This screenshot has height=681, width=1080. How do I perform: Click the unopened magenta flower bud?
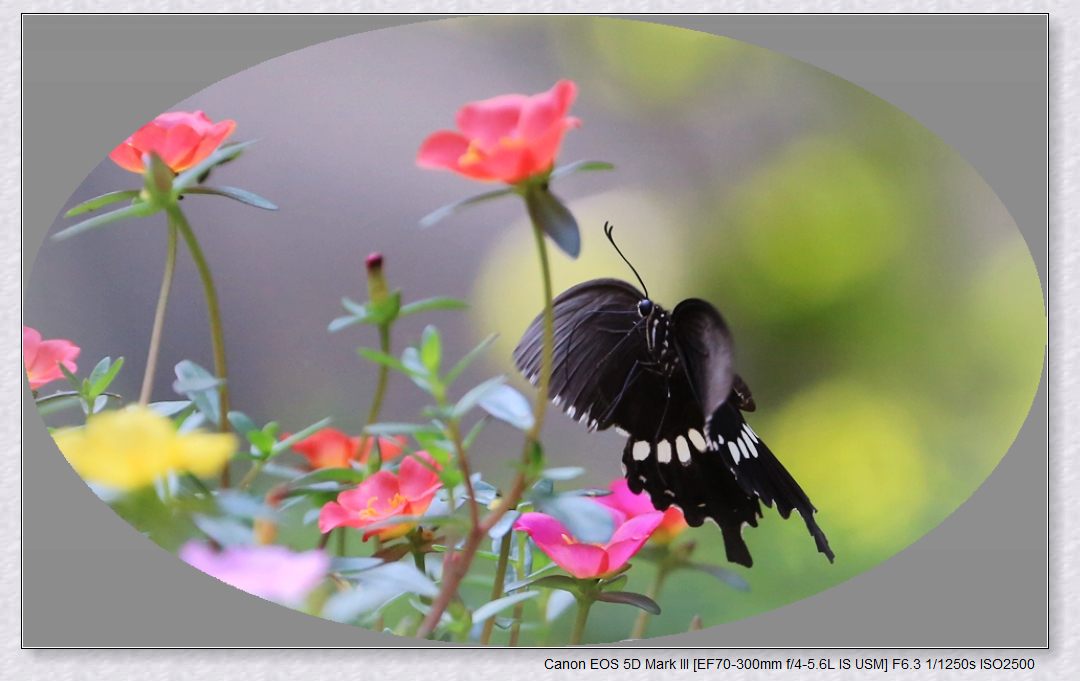[x=374, y=262]
